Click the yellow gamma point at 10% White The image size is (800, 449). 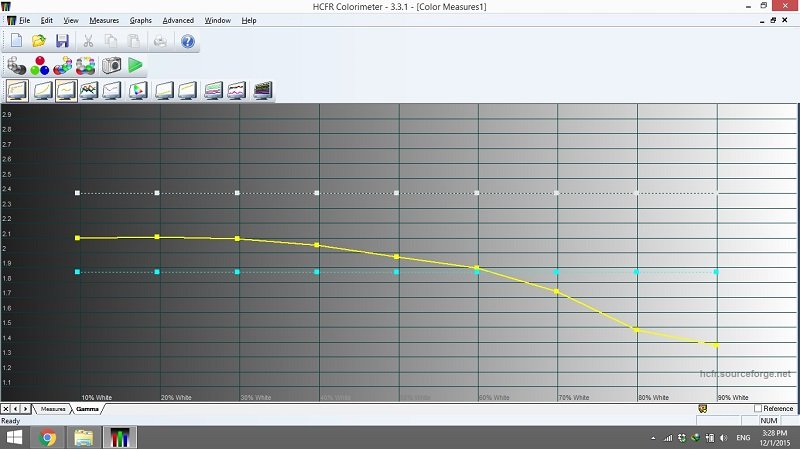point(78,238)
